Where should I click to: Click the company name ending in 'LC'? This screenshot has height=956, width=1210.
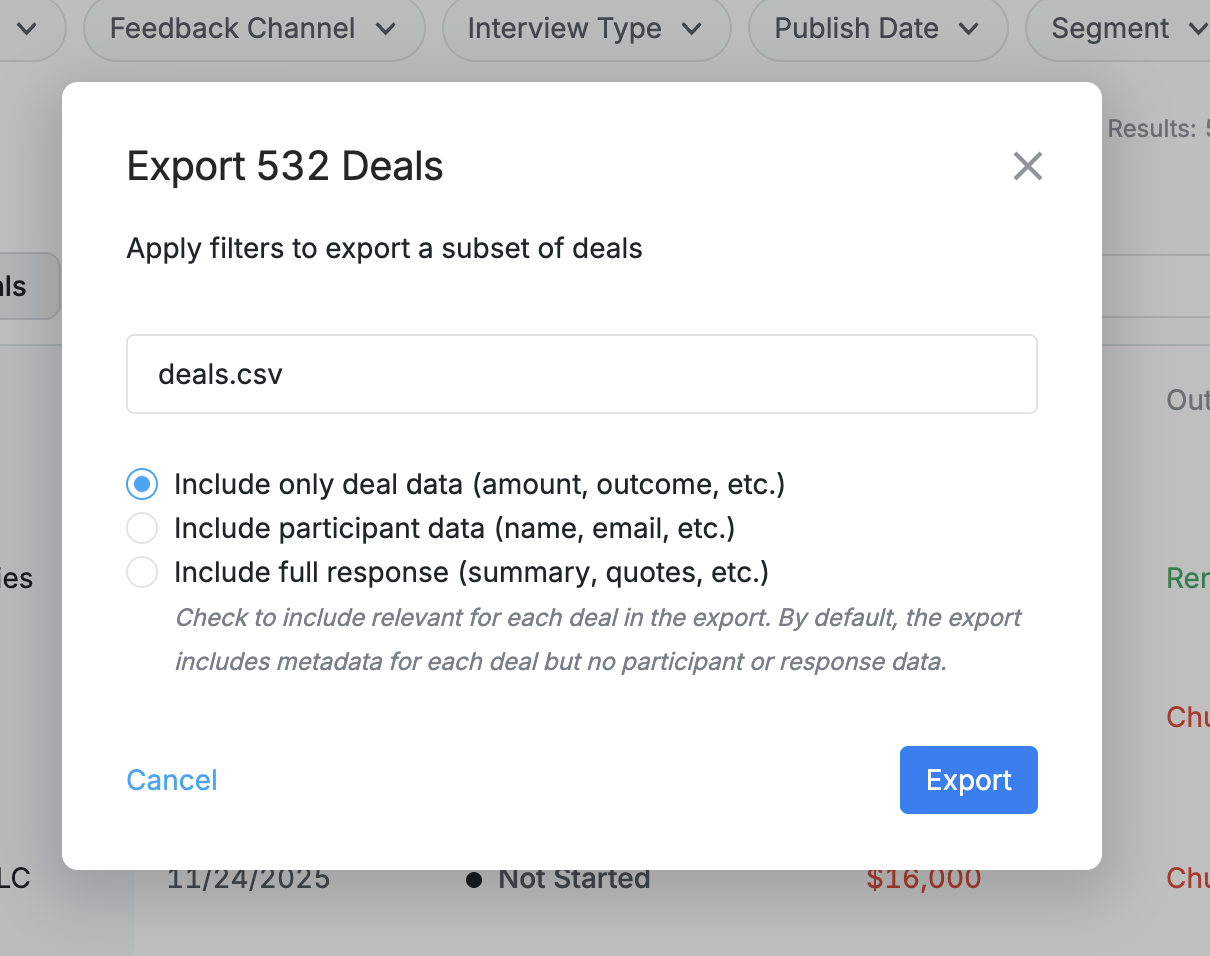point(15,879)
